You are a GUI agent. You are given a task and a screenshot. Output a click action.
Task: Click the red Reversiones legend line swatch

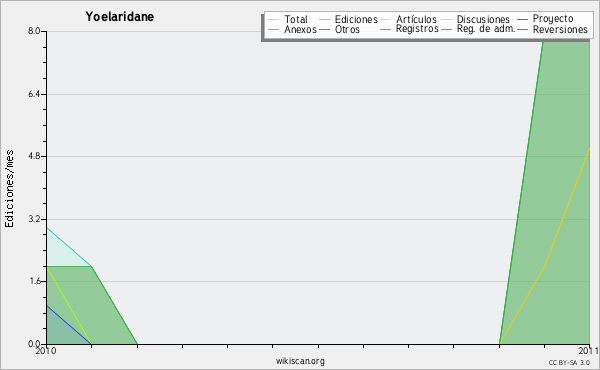pyautogui.click(x=523, y=29)
